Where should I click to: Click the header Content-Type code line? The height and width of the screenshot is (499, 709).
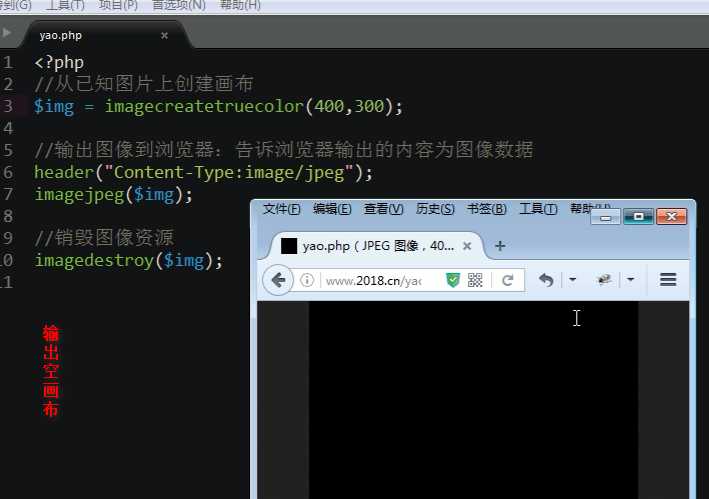click(203, 173)
